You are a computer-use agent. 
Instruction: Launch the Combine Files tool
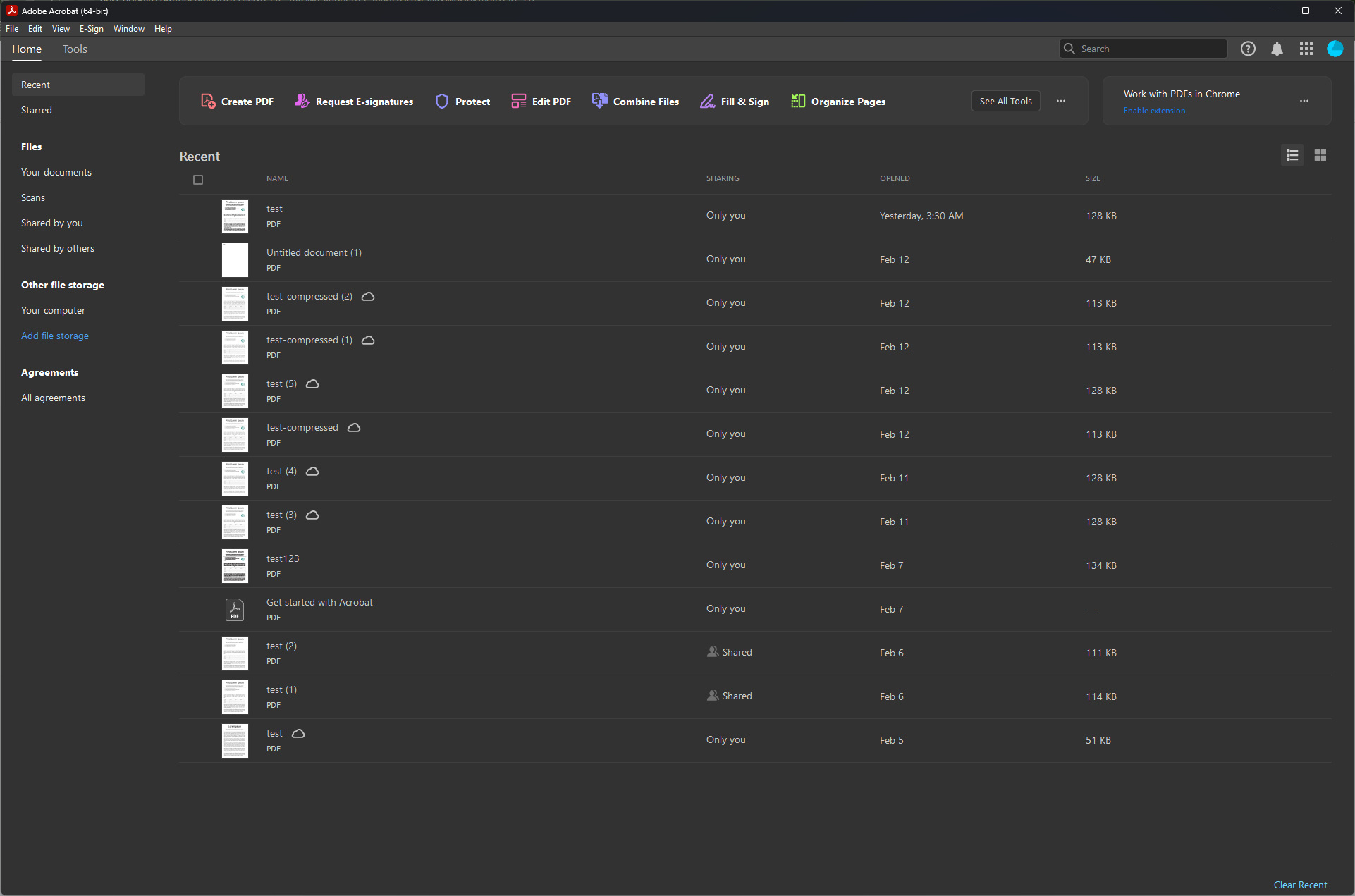(635, 102)
